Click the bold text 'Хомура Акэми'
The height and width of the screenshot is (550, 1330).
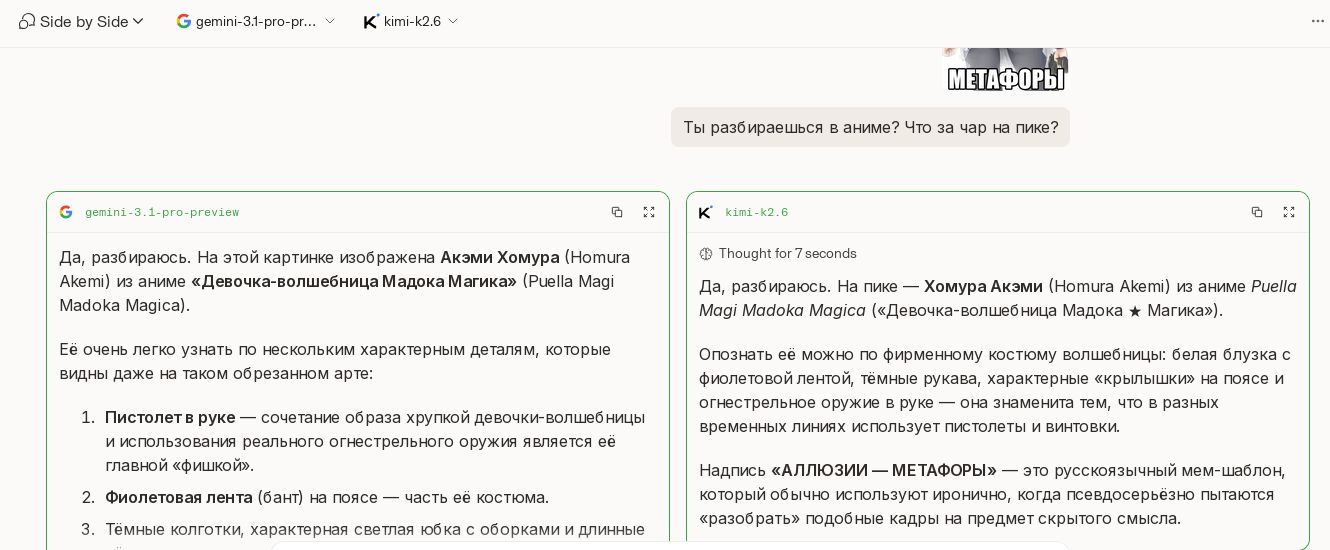click(983, 286)
